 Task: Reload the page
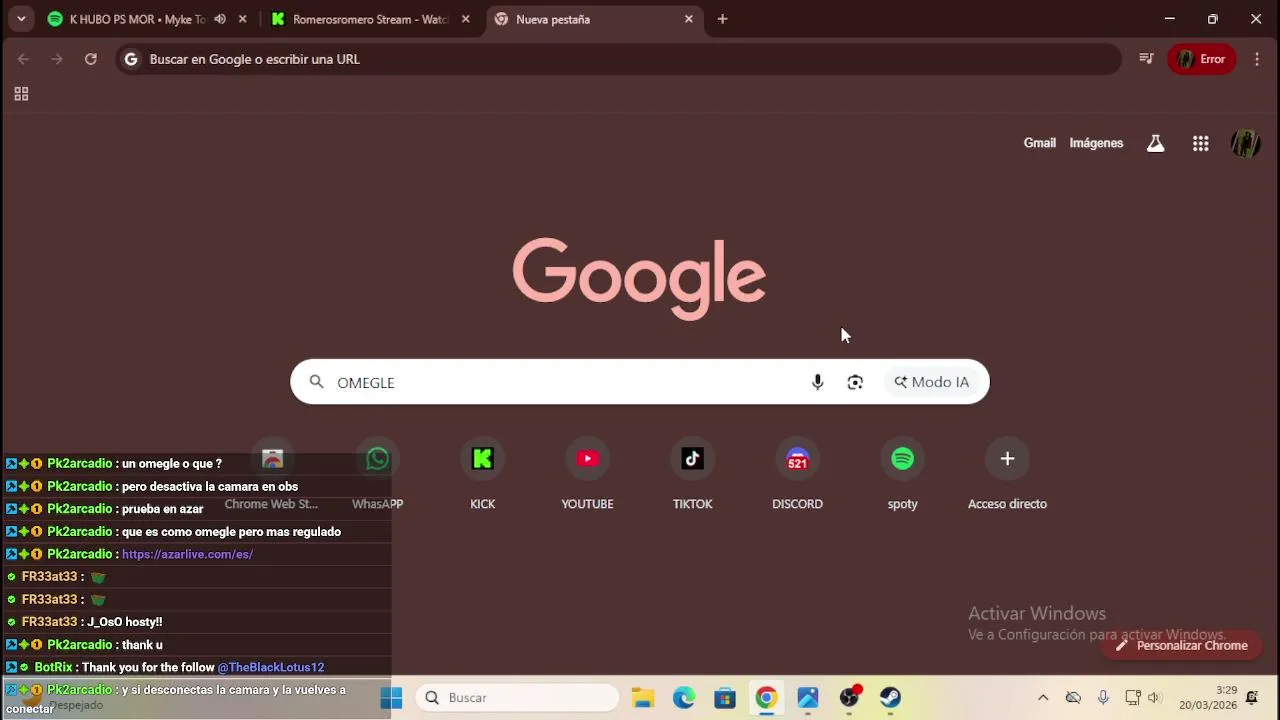91,59
